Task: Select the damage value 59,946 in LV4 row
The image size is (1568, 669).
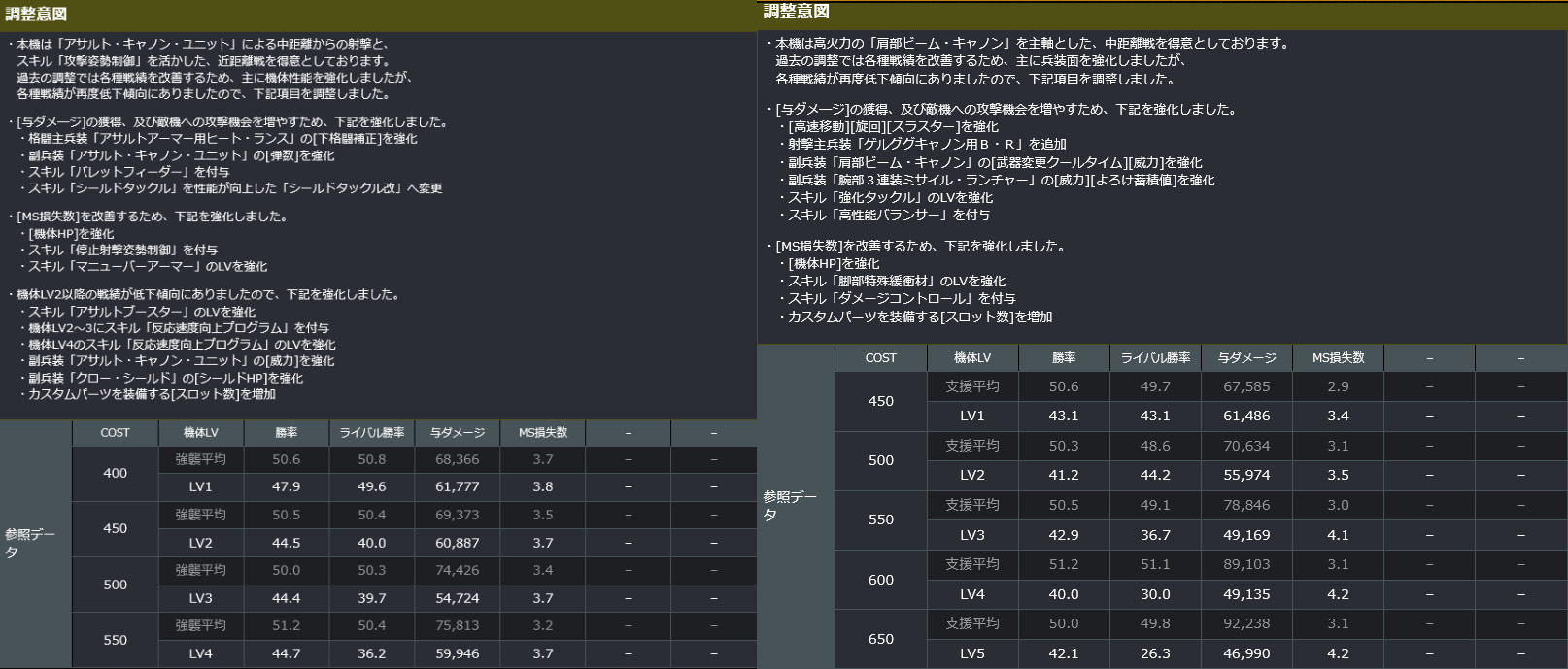Action: pos(457,653)
